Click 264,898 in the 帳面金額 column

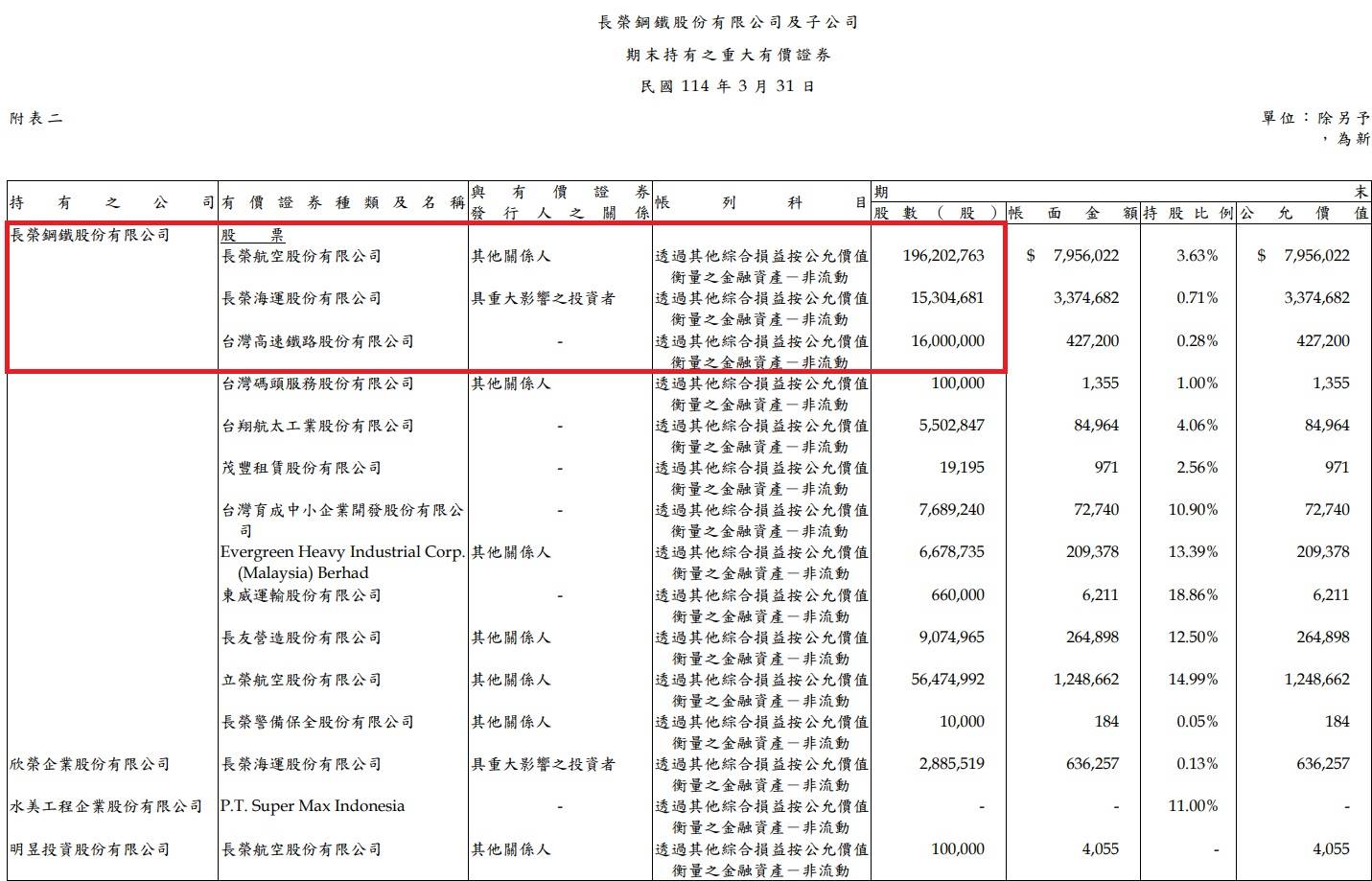[x=1092, y=638]
